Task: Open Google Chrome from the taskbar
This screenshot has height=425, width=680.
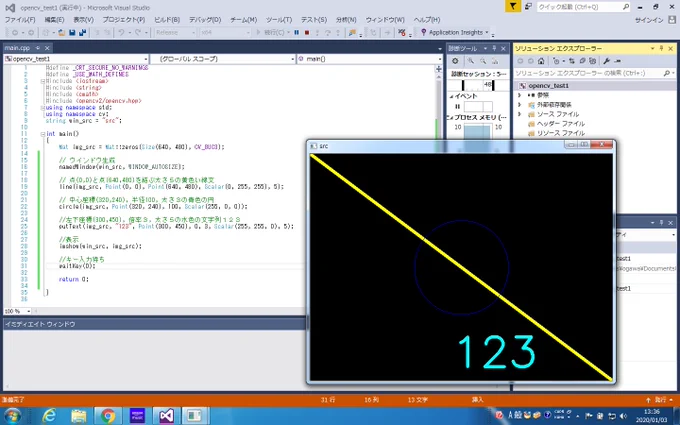Action: click(x=108, y=416)
